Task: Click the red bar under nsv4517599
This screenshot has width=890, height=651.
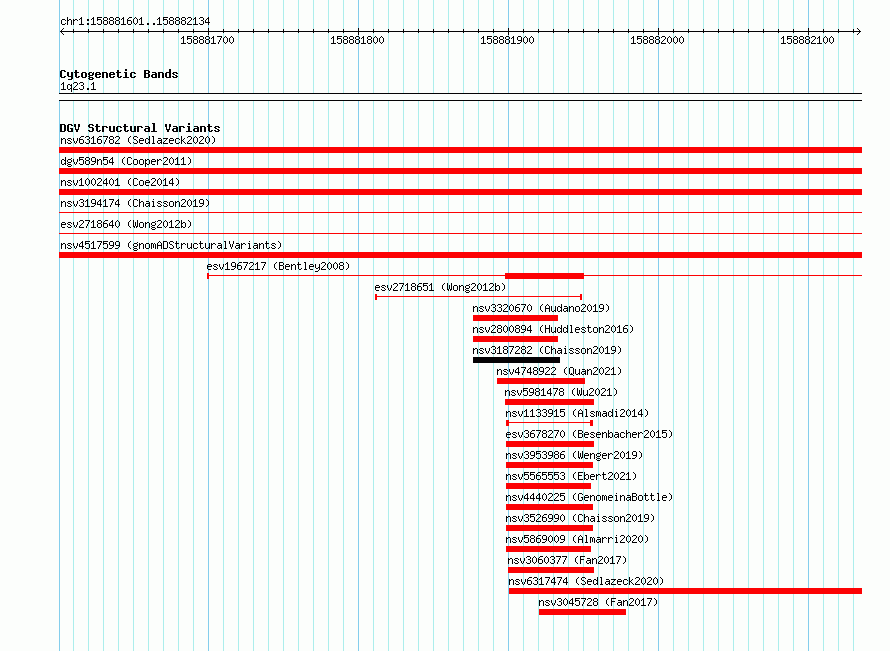Action: point(460,255)
